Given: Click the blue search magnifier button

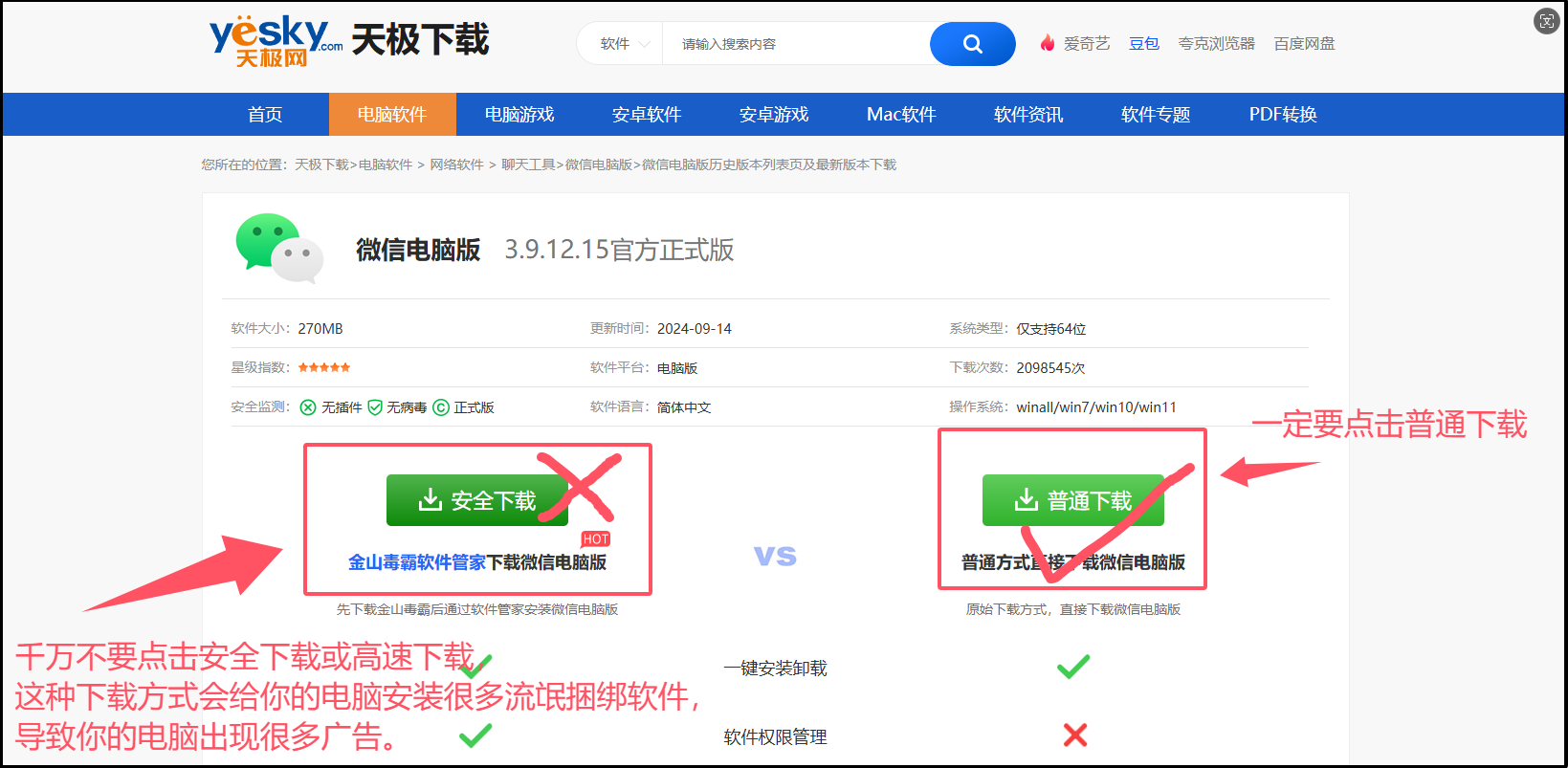Looking at the screenshot, I should (972, 44).
